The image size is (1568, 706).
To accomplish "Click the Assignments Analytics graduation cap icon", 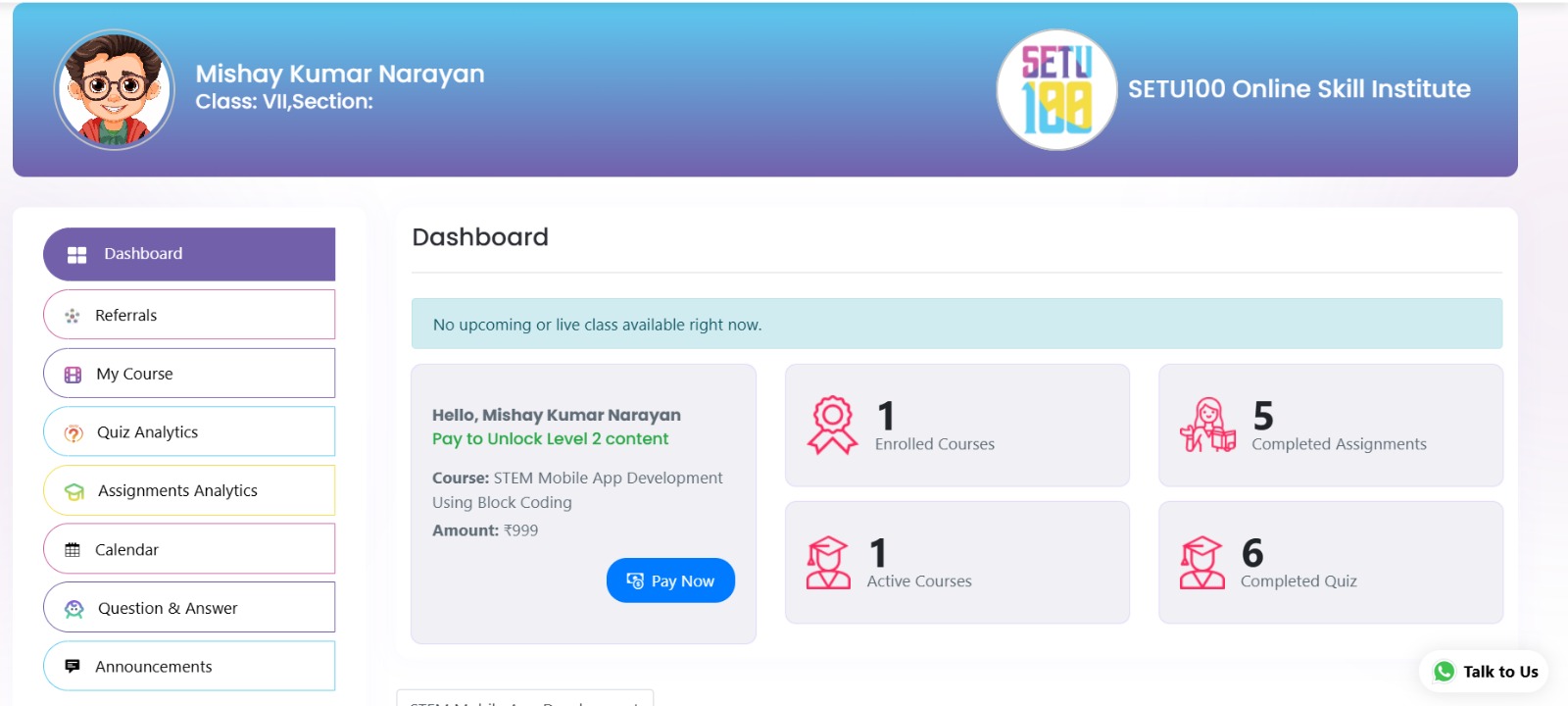I will click(74, 491).
